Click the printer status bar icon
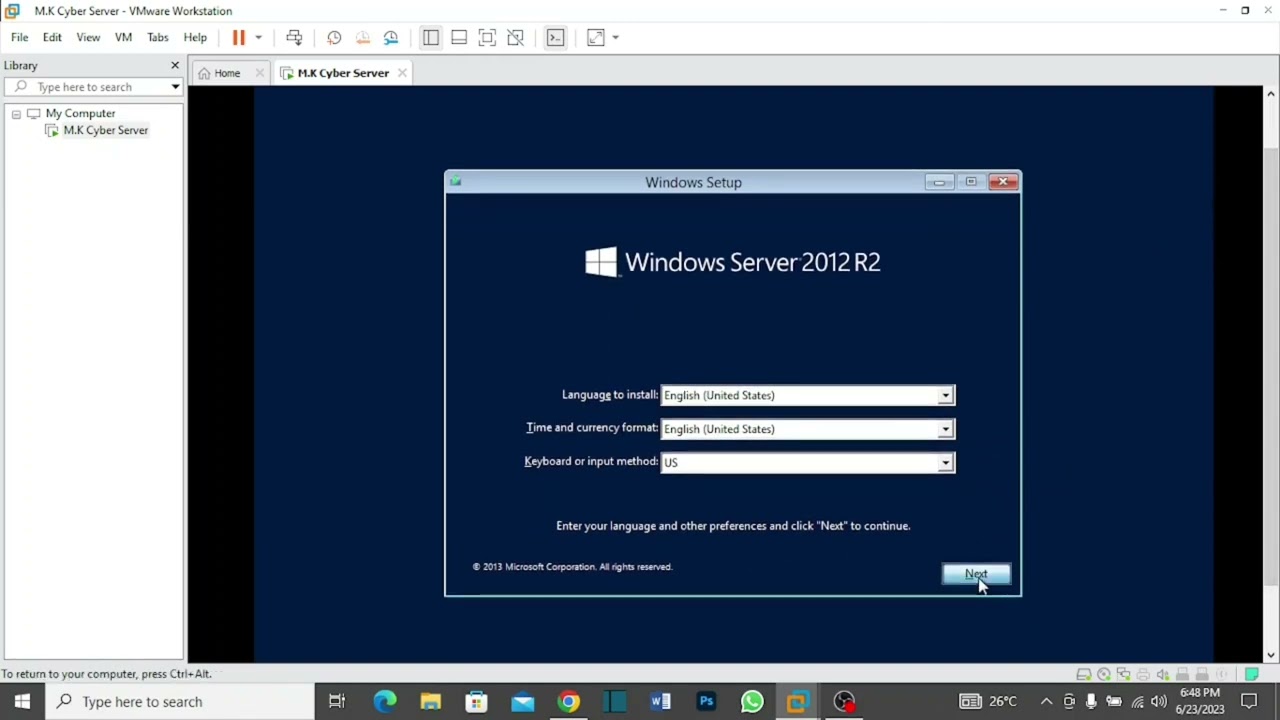The height and width of the screenshot is (720, 1280). pos(1144,674)
